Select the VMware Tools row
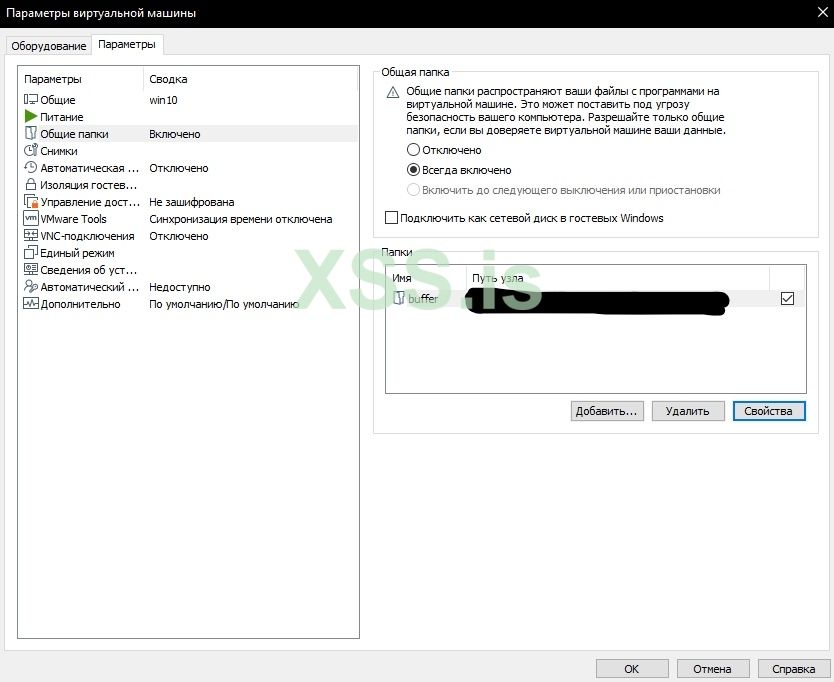834x682 pixels. pyautogui.click(x=188, y=219)
